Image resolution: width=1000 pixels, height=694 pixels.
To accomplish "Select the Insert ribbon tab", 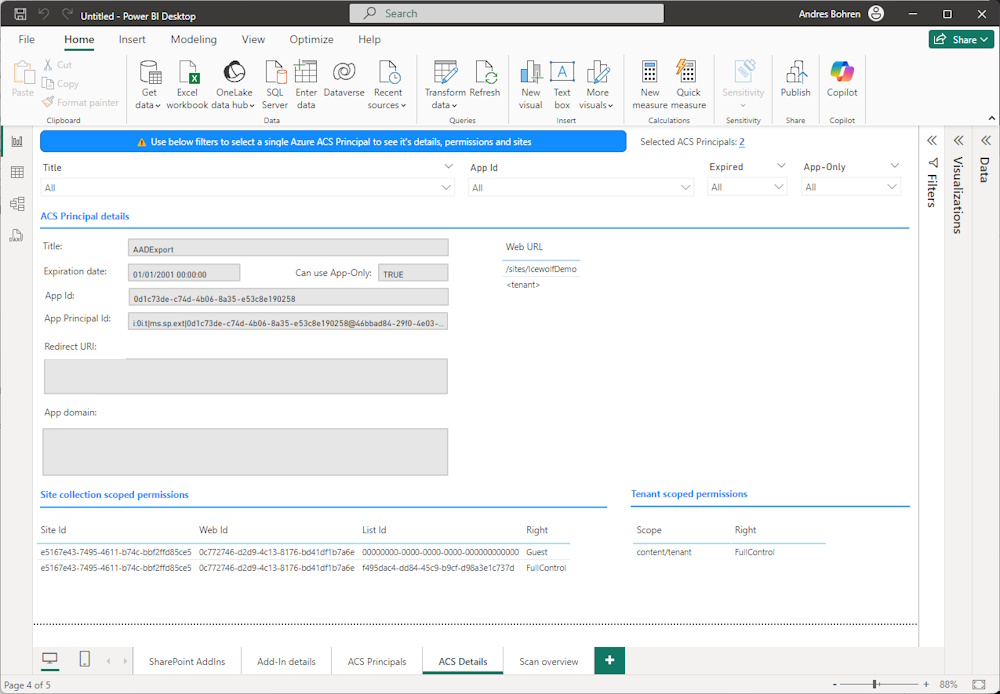I will 132,40.
